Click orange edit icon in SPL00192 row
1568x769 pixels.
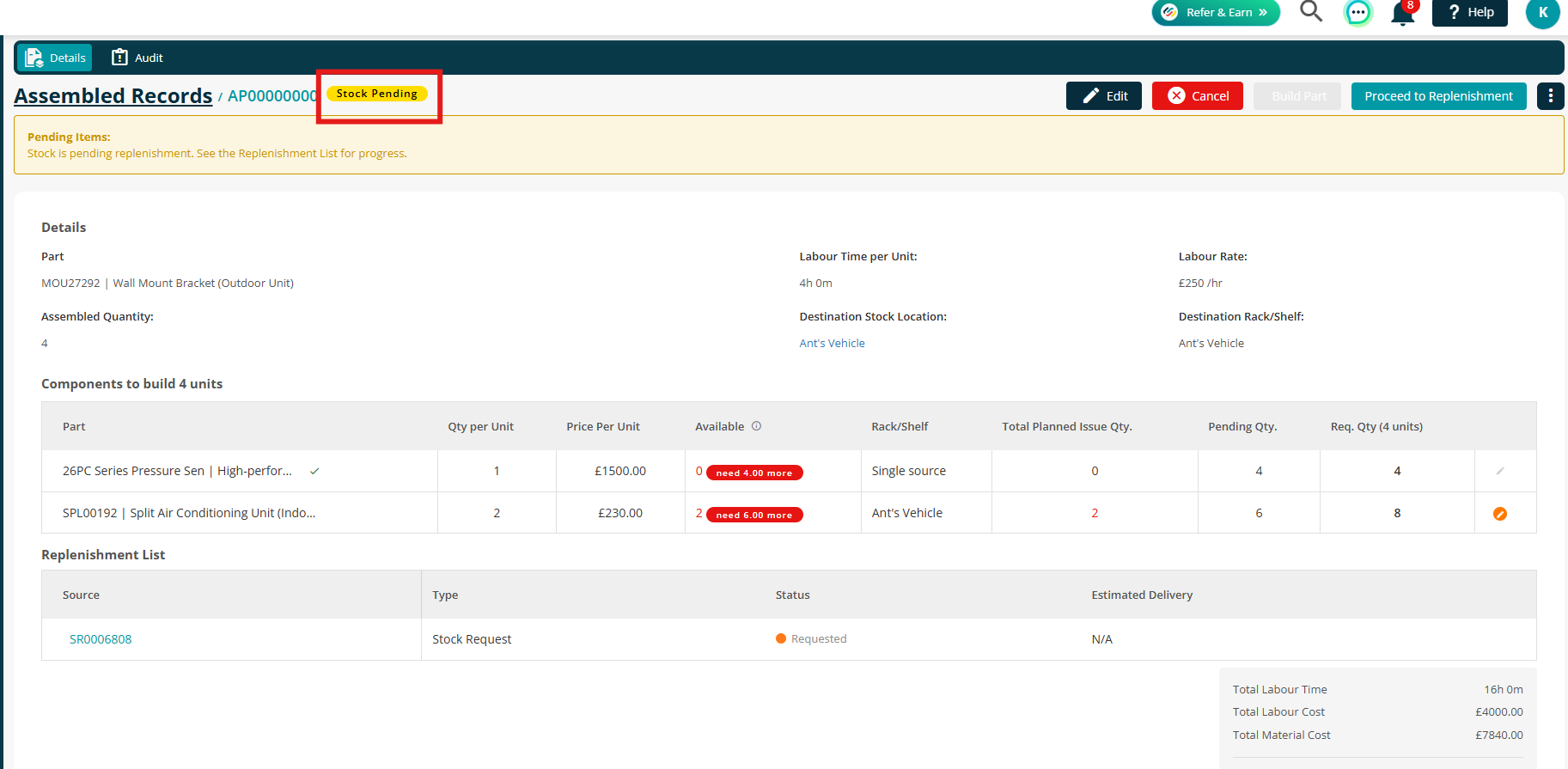click(x=1500, y=514)
